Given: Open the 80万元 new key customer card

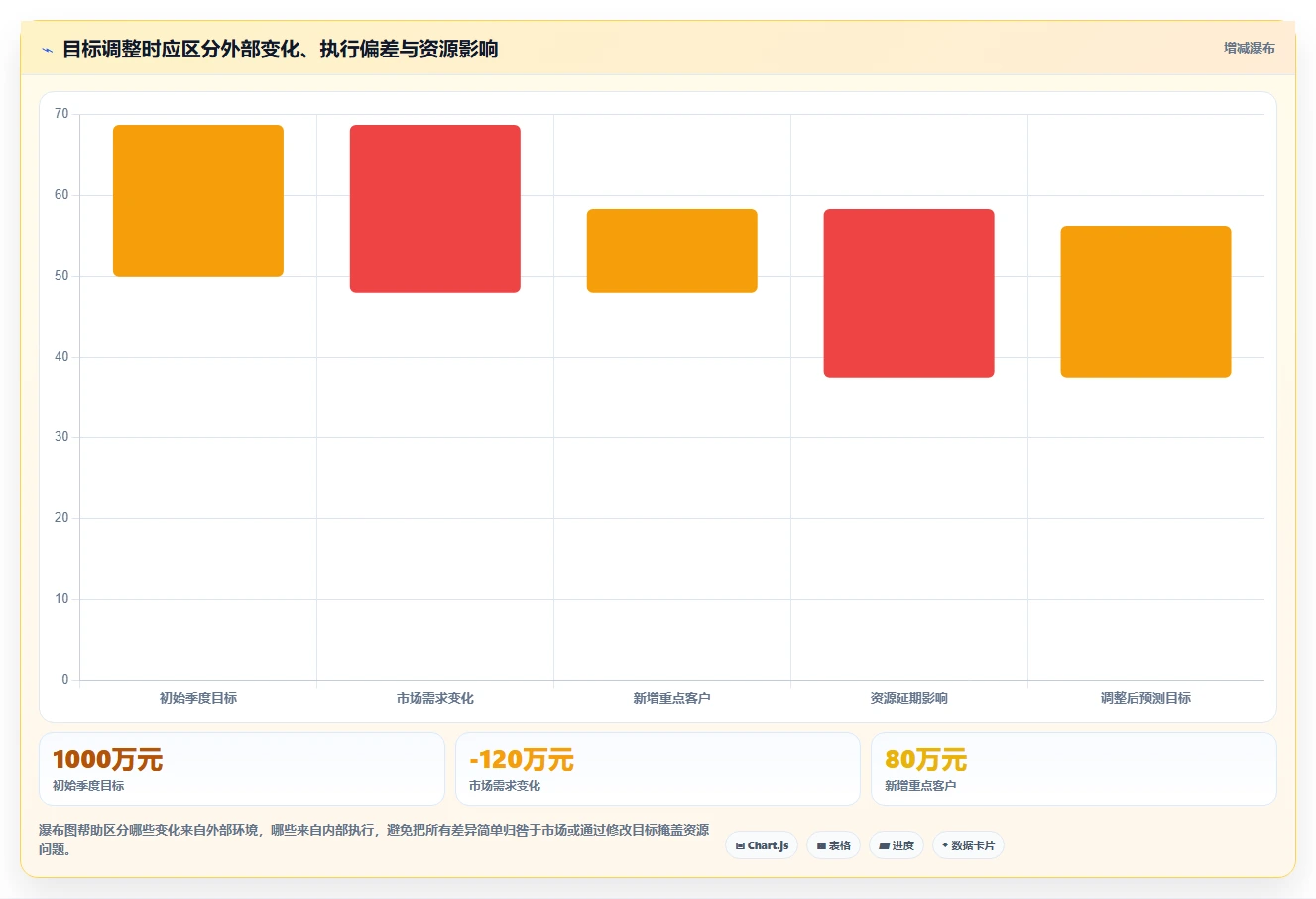Looking at the screenshot, I should 1073,769.
